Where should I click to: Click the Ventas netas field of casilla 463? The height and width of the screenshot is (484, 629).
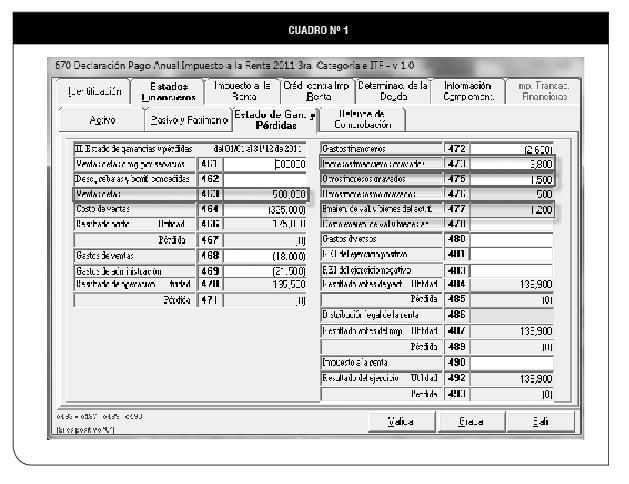click(x=265, y=194)
